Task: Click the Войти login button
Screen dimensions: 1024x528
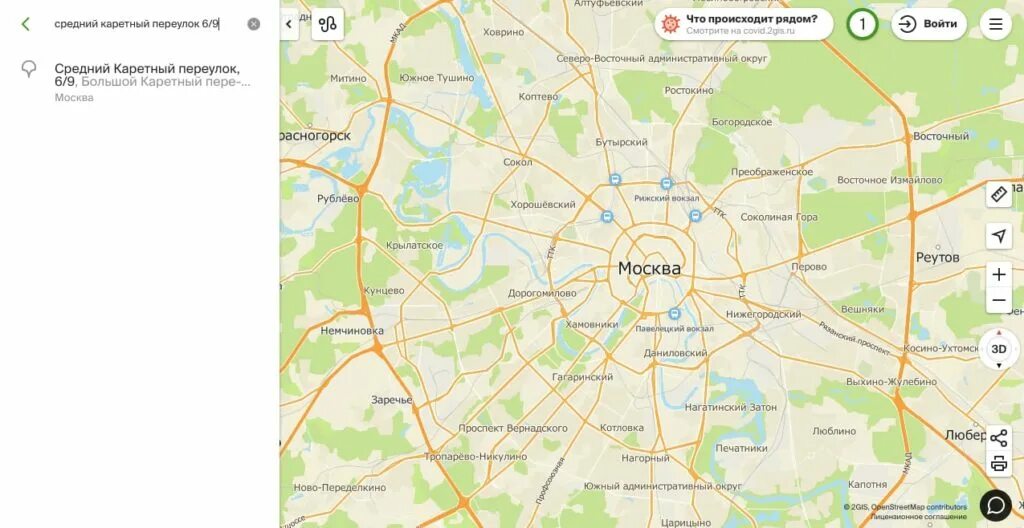Action: click(929, 24)
